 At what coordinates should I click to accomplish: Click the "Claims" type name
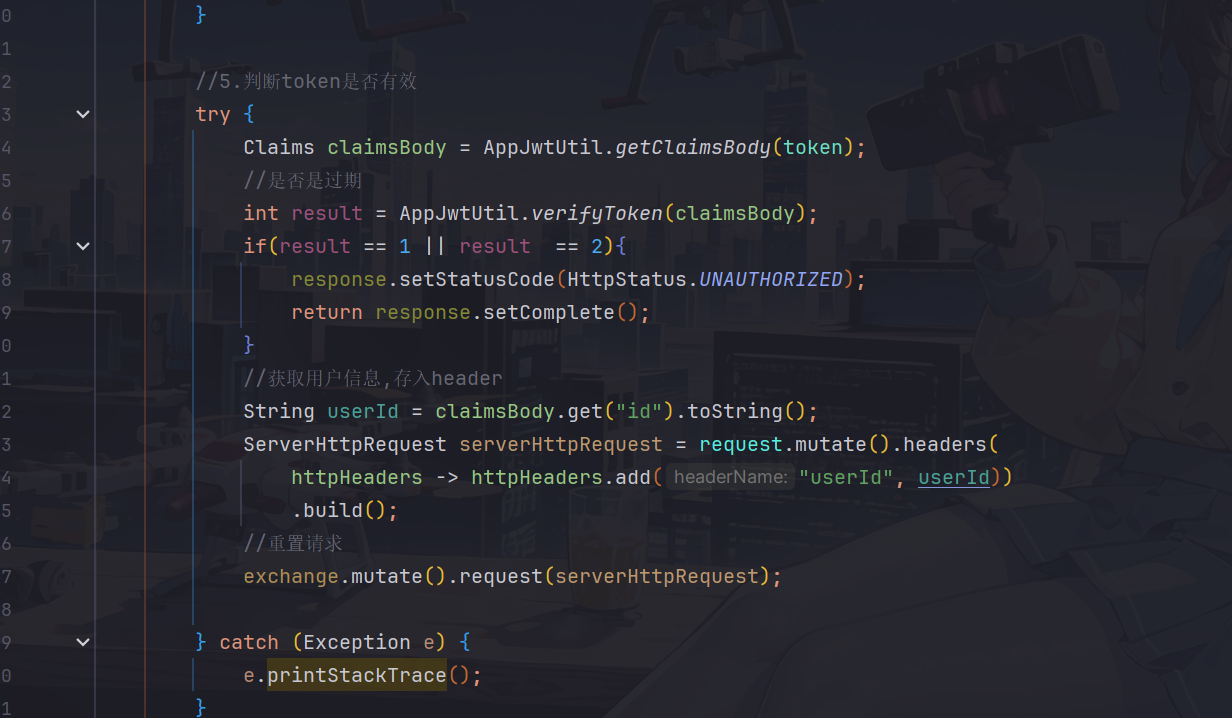(x=279, y=147)
